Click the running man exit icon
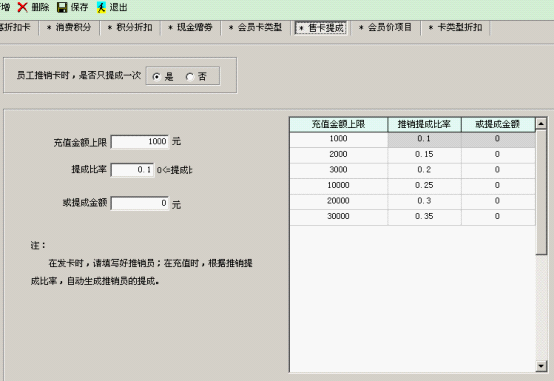Screen dimensions: 554x381 click(x=101, y=7)
